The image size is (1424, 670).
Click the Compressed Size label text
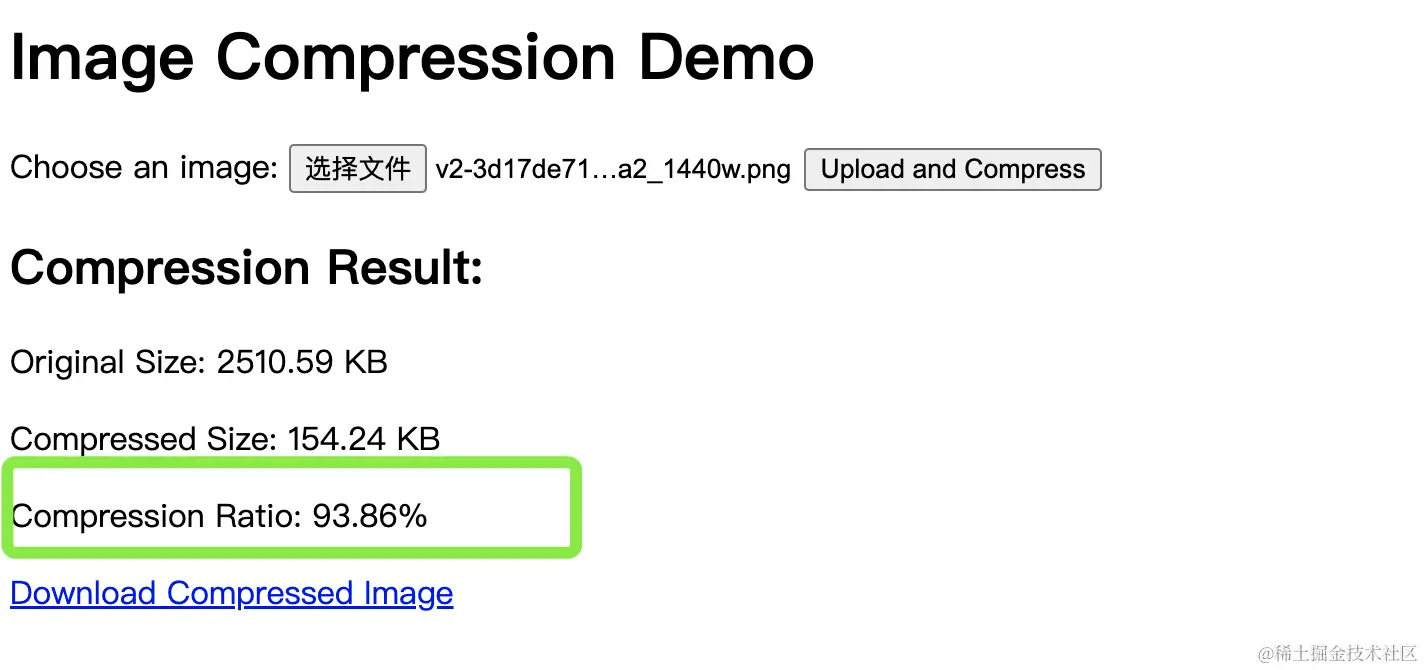click(x=143, y=439)
